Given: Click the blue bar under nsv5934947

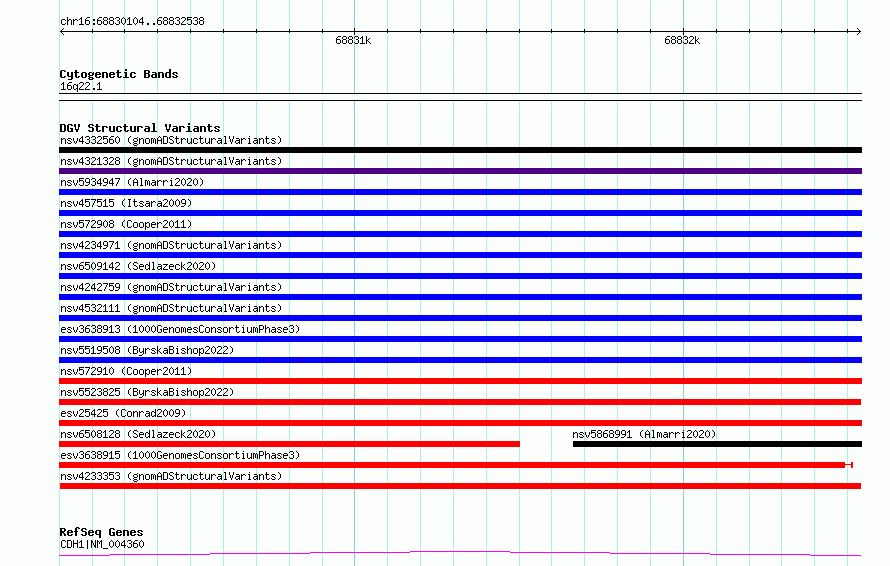Looking at the screenshot, I should pyautogui.click(x=460, y=192).
